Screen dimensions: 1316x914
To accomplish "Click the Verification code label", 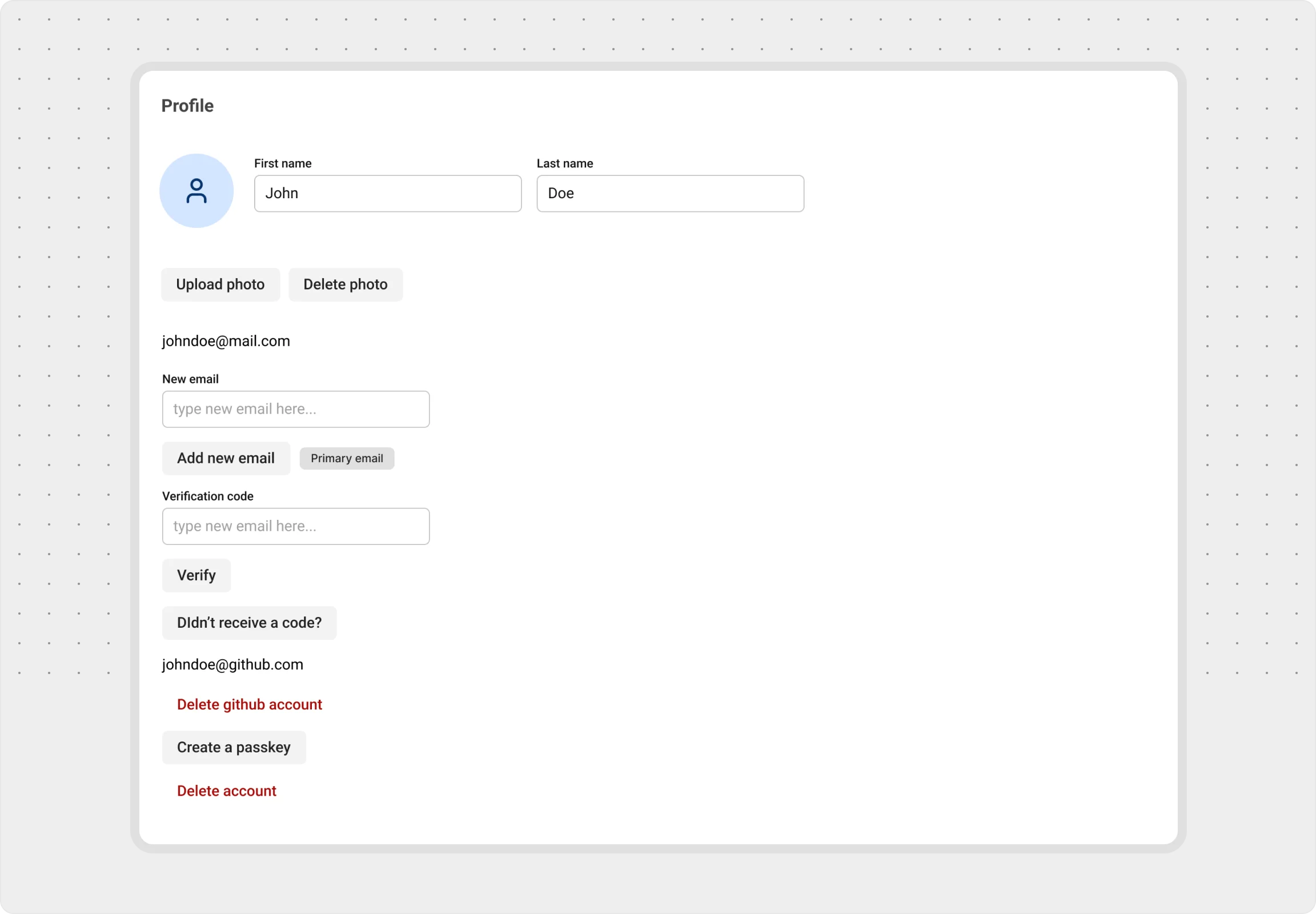I will [207, 496].
